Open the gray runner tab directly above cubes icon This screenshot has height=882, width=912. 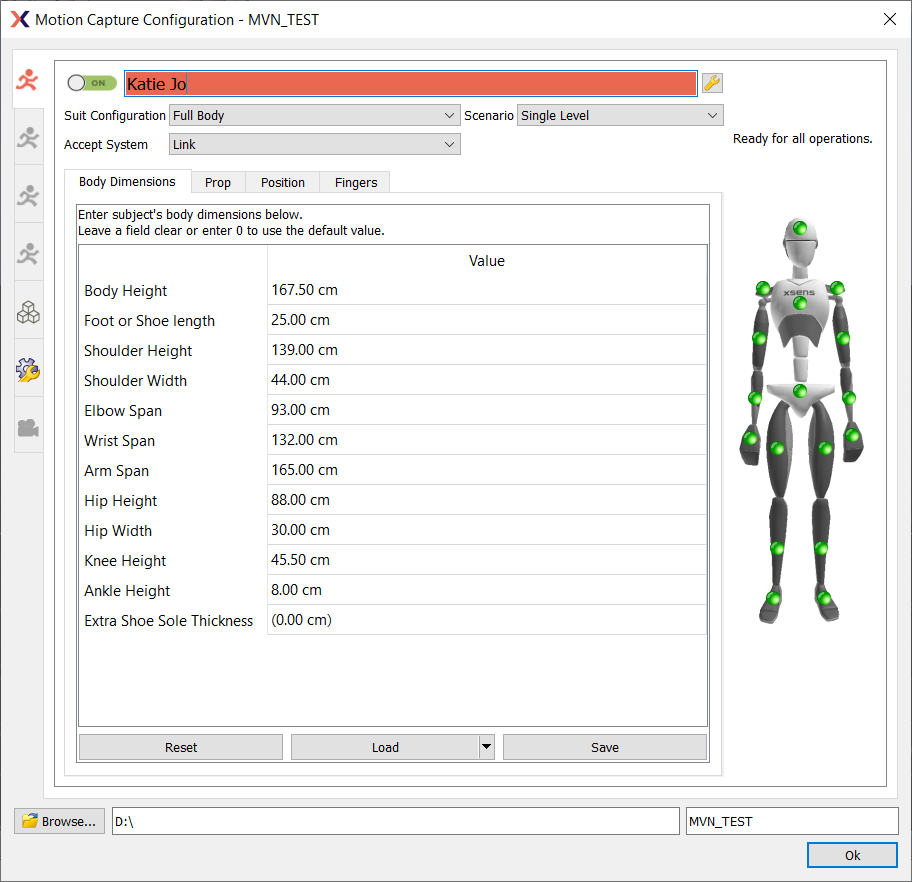(28, 254)
